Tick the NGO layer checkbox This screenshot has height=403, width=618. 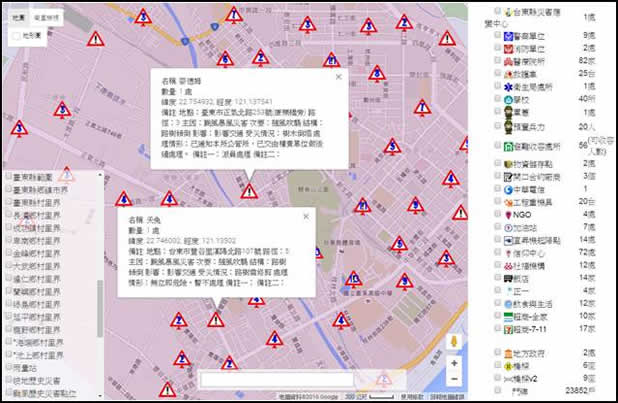point(497,214)
